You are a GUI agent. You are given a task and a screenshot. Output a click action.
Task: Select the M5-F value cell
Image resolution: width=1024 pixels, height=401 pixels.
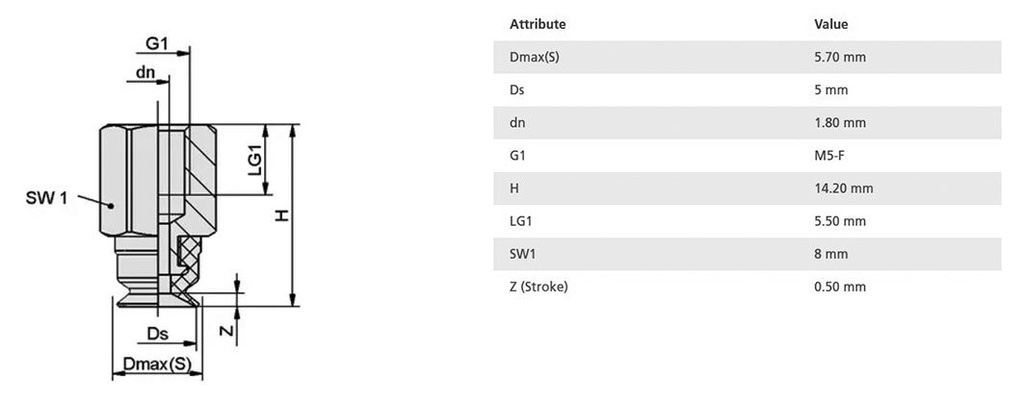click(832, 155)
